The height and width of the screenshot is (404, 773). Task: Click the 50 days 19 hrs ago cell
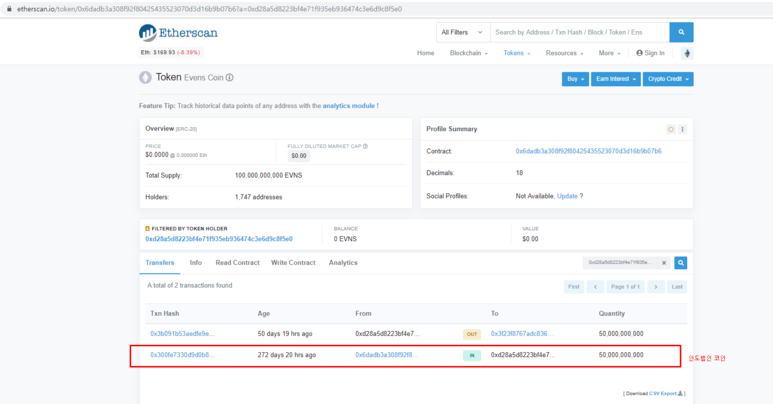(x=285, y=334)
